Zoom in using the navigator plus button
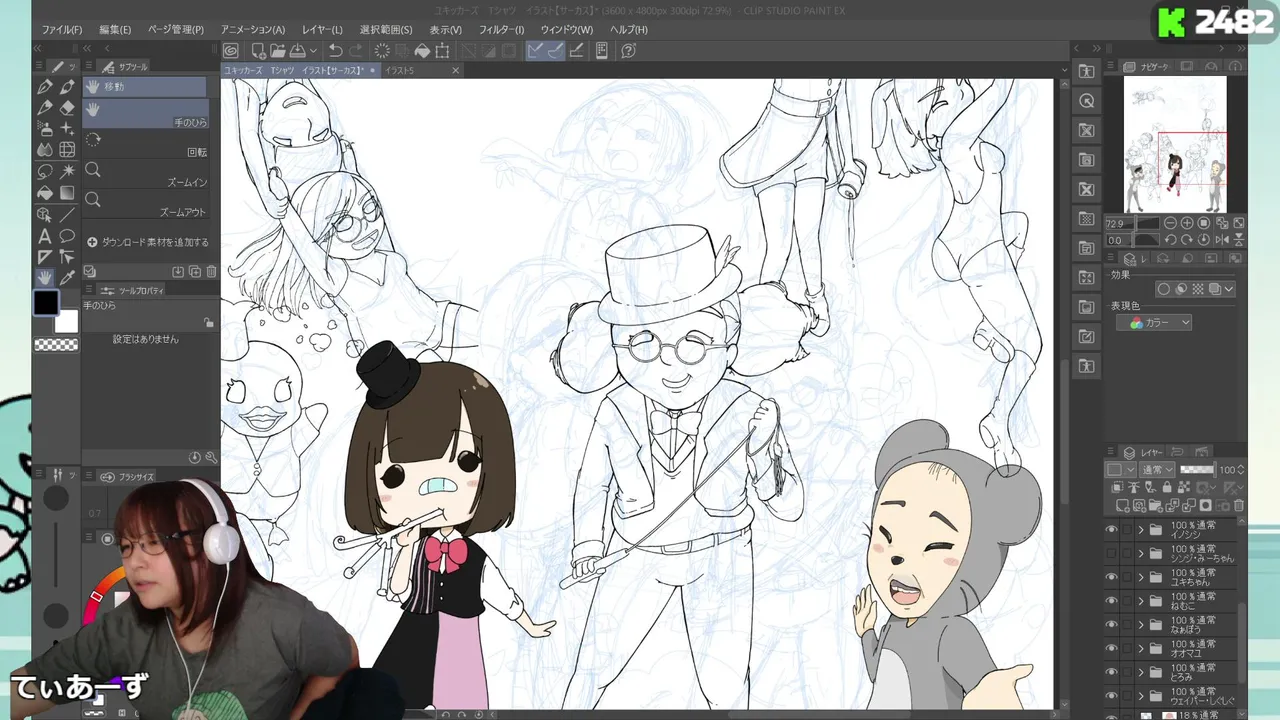 [x=1187, y=224]
